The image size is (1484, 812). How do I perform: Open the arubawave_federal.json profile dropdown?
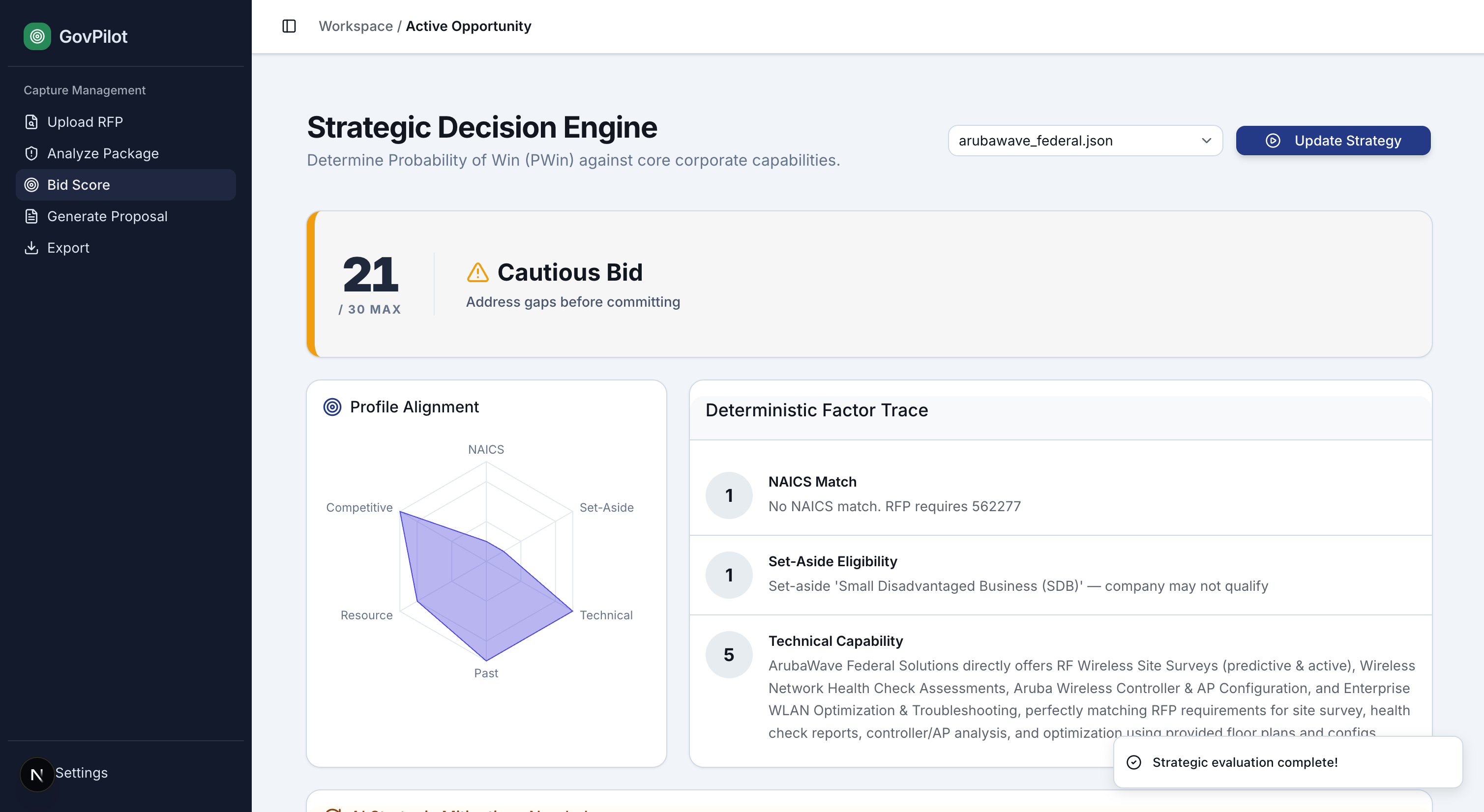(1084, 141)
